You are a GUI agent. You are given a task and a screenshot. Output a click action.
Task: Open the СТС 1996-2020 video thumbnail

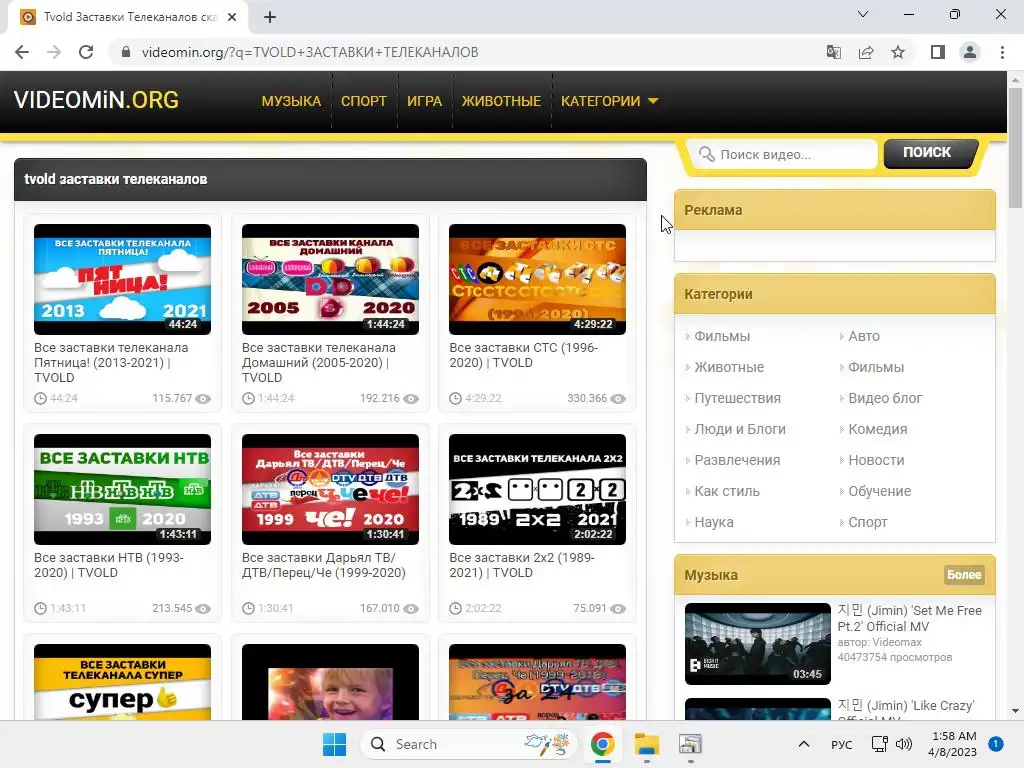coord(537,279)
